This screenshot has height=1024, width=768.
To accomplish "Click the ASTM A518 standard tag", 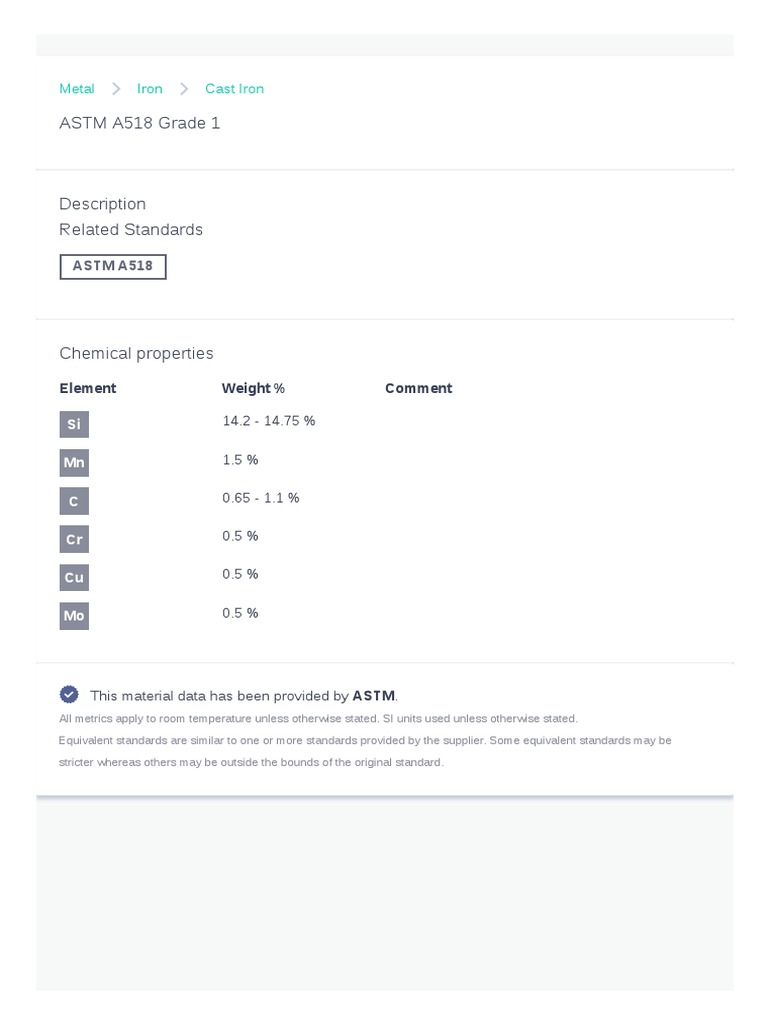I will [113, 266].
